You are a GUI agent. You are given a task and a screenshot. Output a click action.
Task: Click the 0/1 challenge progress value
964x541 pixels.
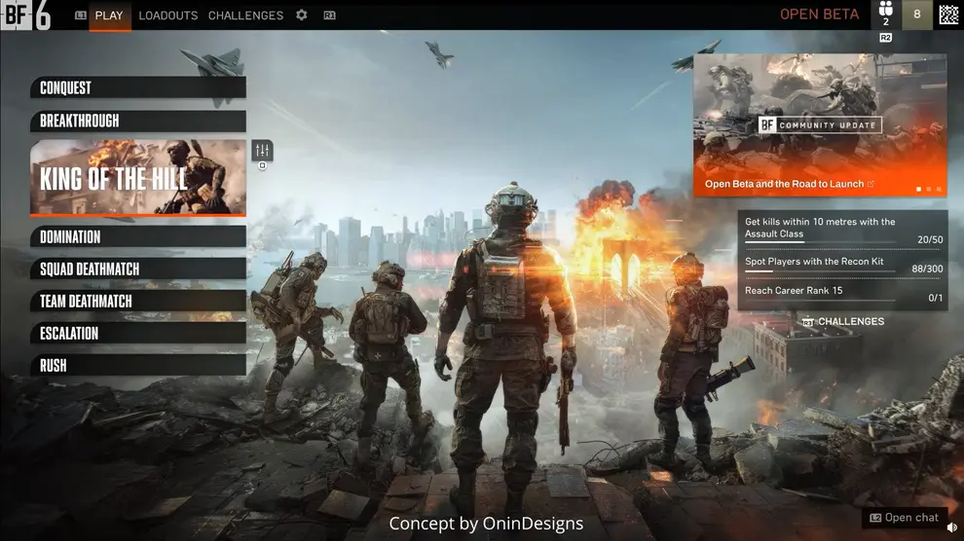pos(935,298)
